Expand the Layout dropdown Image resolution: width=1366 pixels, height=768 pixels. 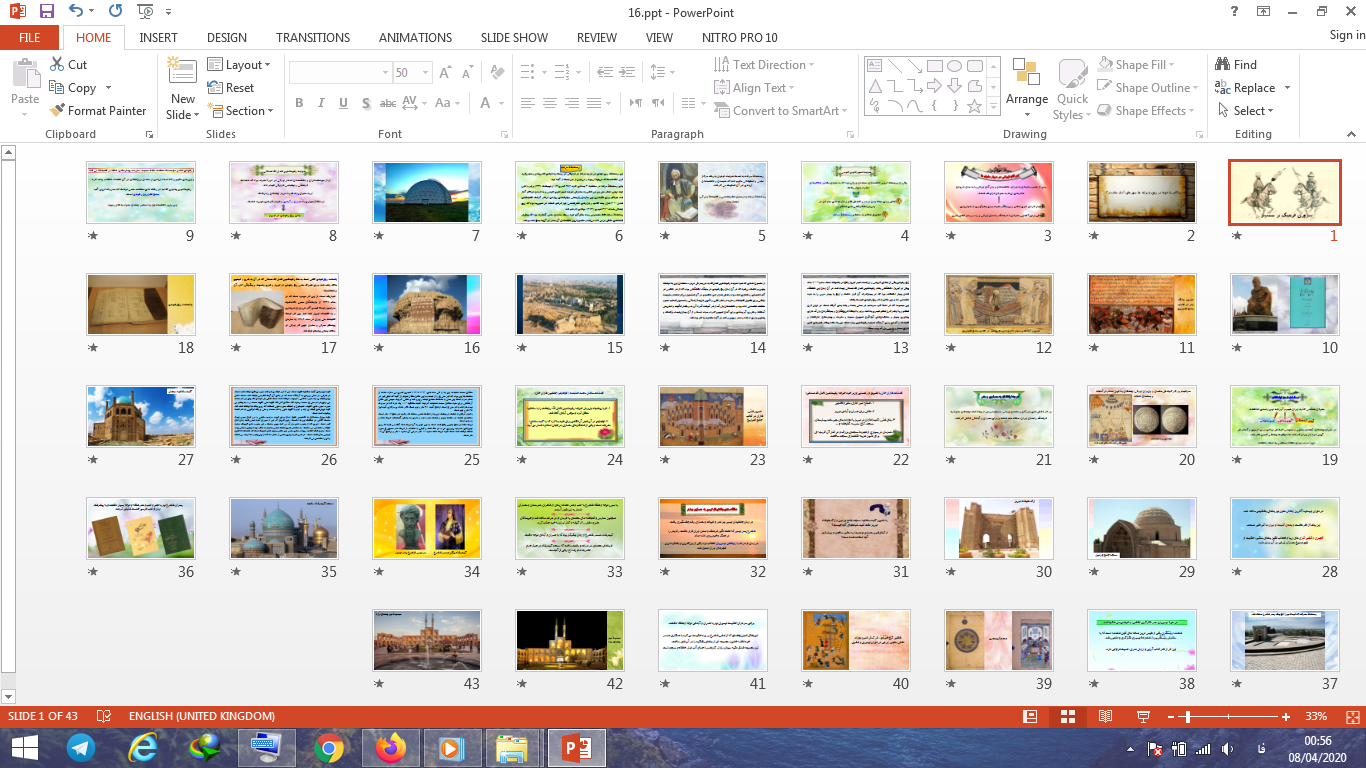239,64
